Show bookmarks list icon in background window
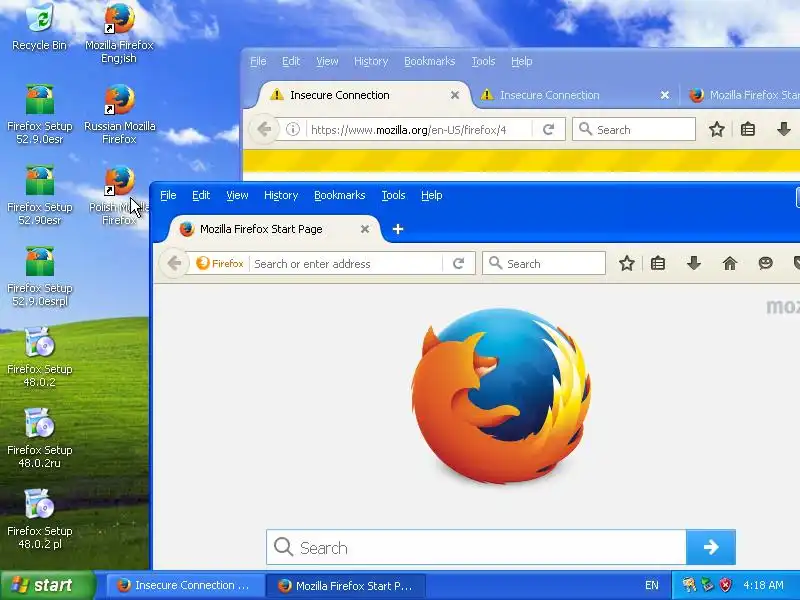 pyautogui.click(x=748, y=130)
